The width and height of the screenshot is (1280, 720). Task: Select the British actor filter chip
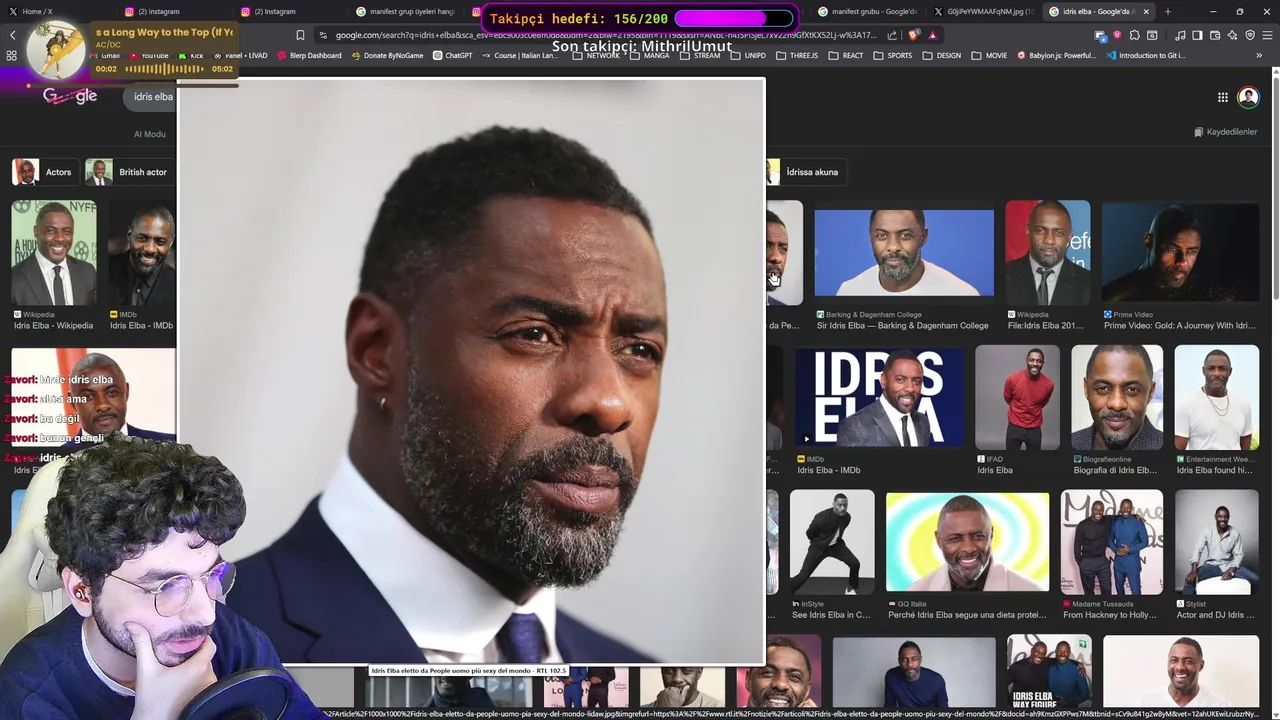point(129,172)
